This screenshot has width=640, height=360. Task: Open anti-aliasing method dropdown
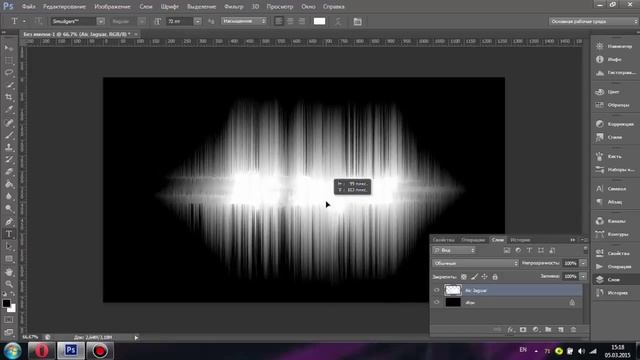click(x=244, y=21)
